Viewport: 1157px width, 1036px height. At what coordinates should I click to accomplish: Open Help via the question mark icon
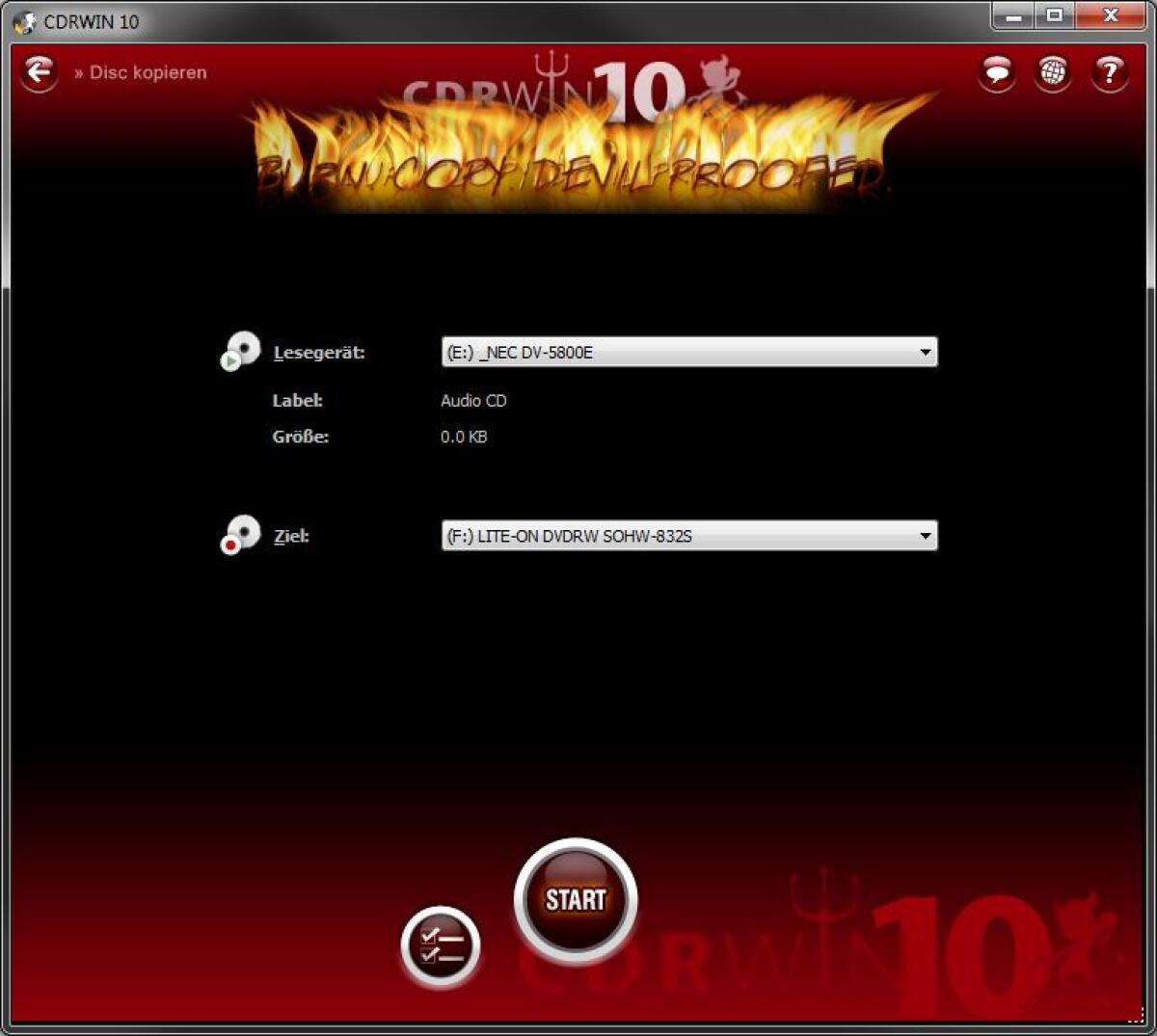[x=1110, y=69]
